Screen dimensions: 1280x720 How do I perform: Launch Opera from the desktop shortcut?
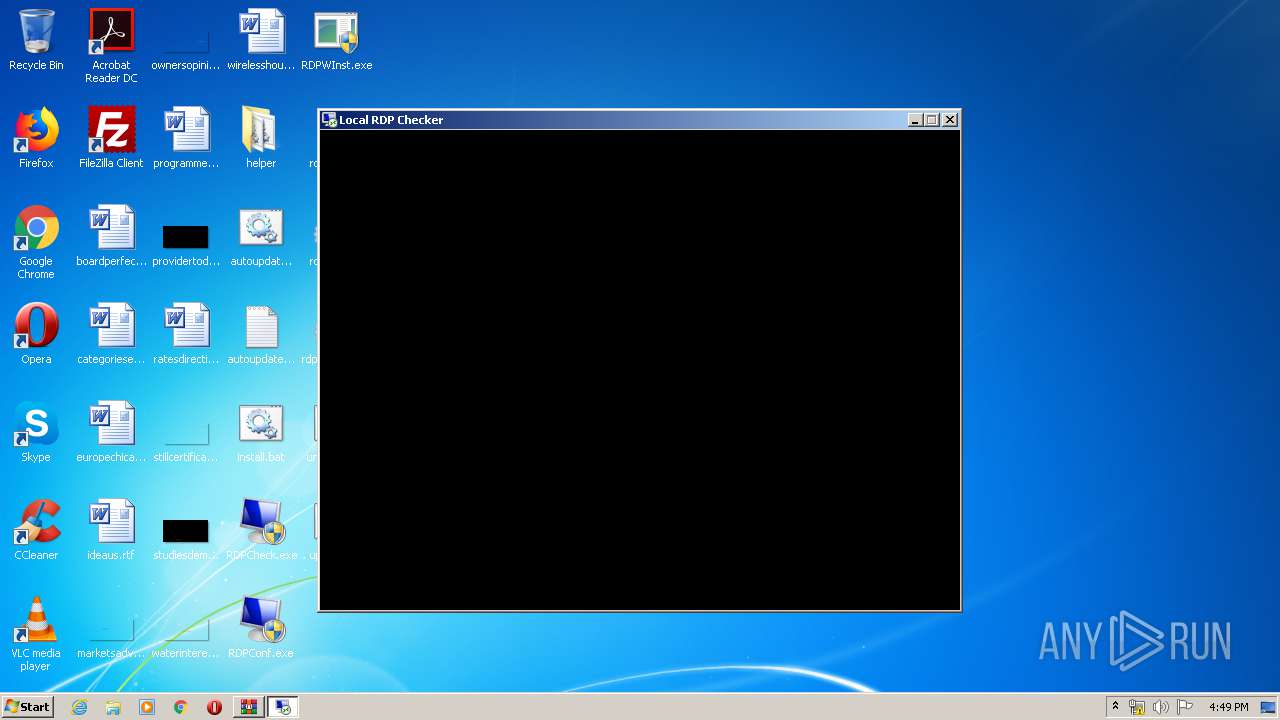click(36, 334)
